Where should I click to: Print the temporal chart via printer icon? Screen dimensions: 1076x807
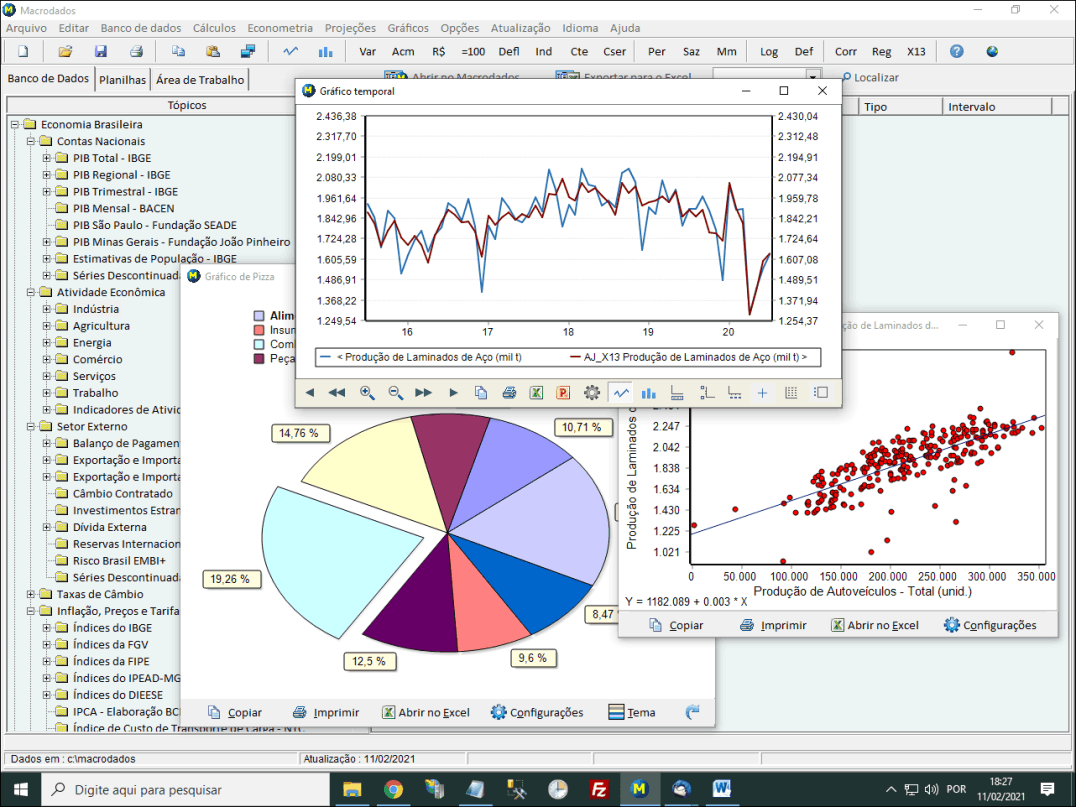tap(509, 393)
